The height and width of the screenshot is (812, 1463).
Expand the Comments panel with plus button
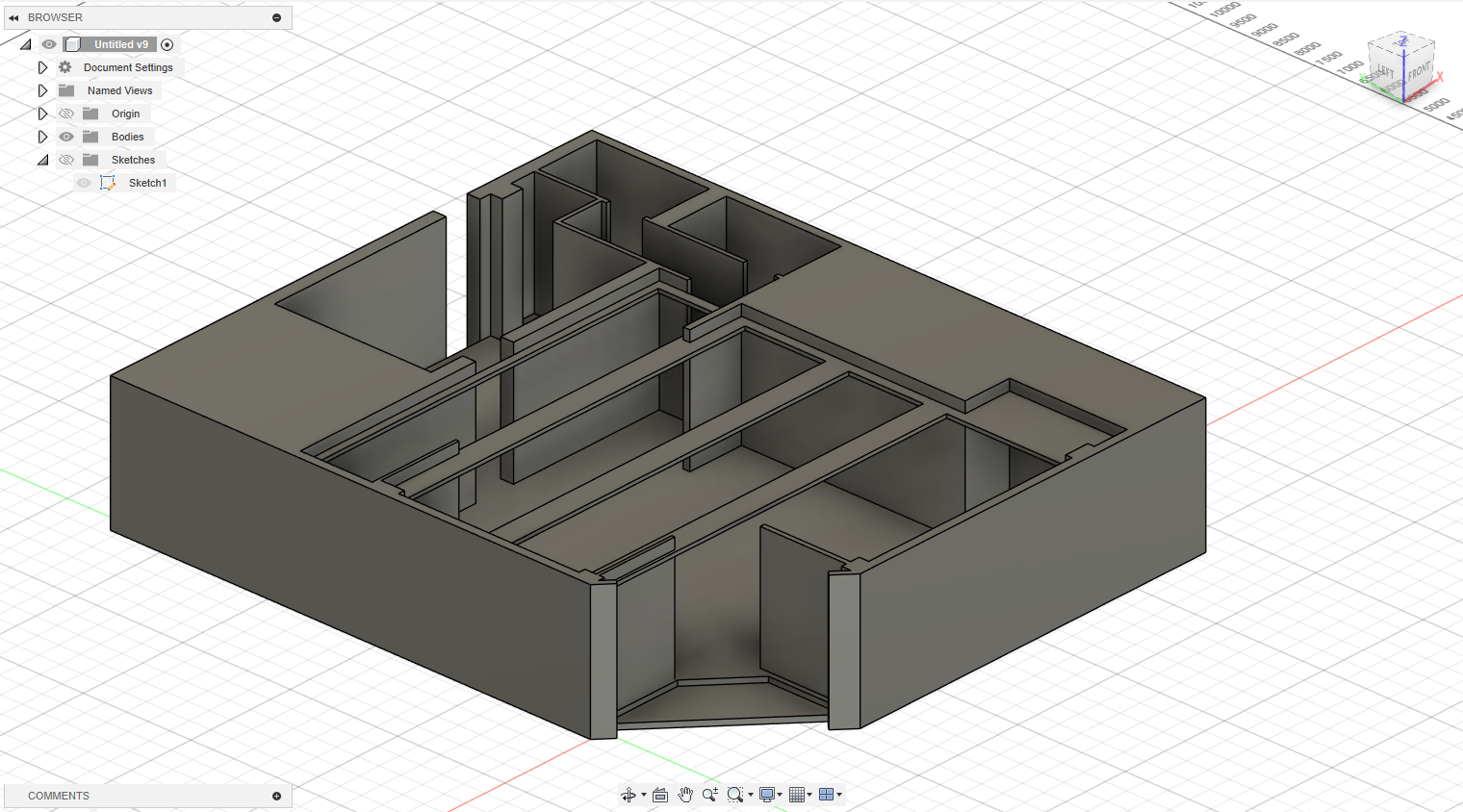tap(276, 796)
